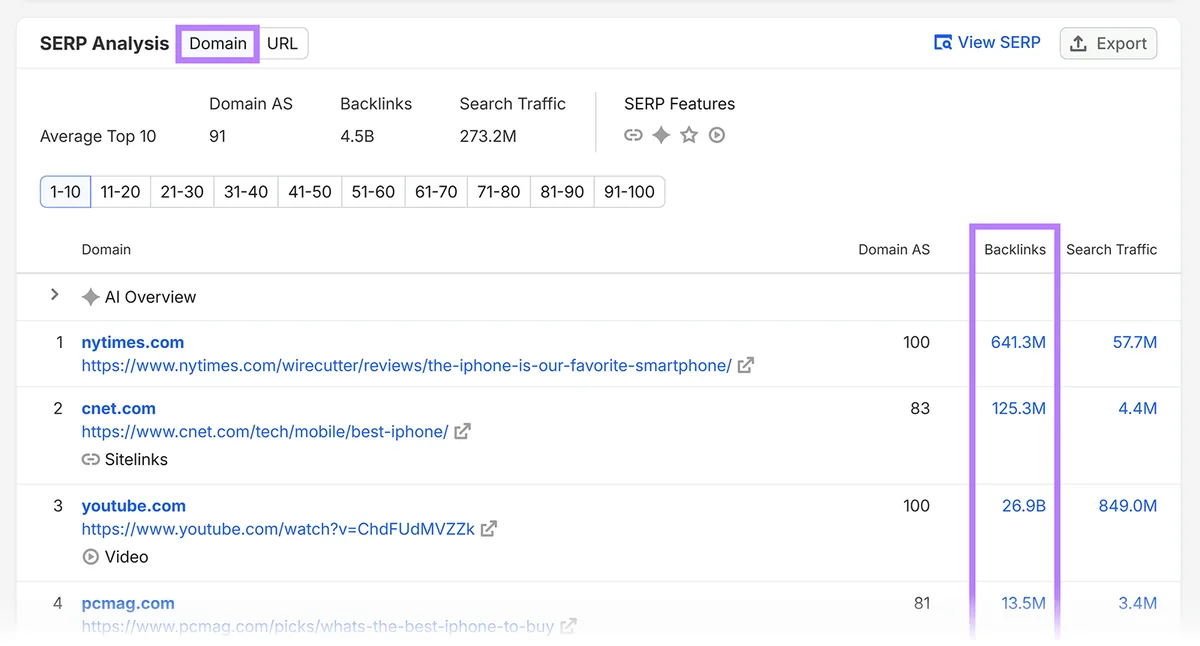Open the nytimes.com domain link

pos(133,342)
